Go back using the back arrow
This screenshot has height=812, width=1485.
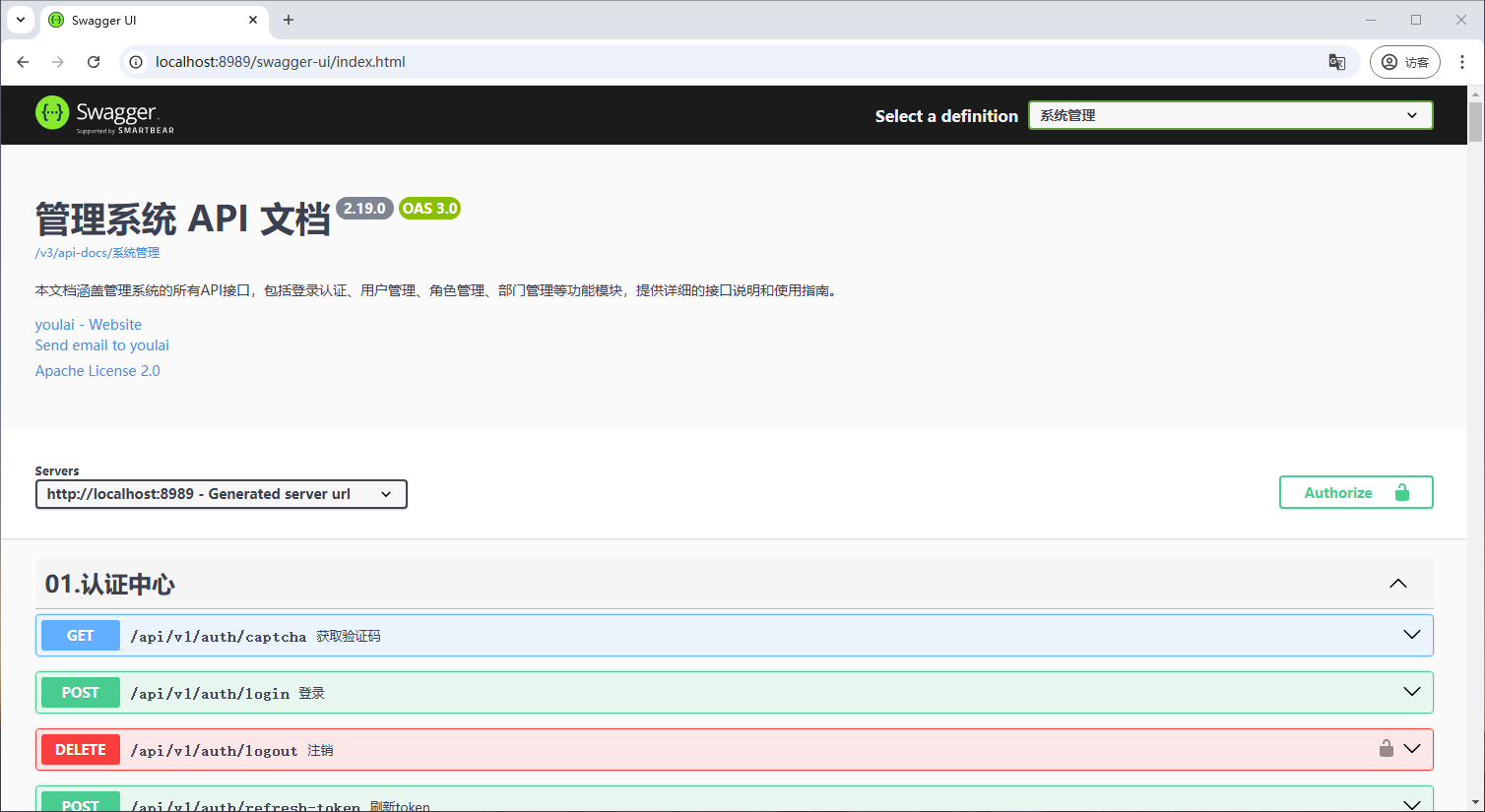tap(23, 62)
